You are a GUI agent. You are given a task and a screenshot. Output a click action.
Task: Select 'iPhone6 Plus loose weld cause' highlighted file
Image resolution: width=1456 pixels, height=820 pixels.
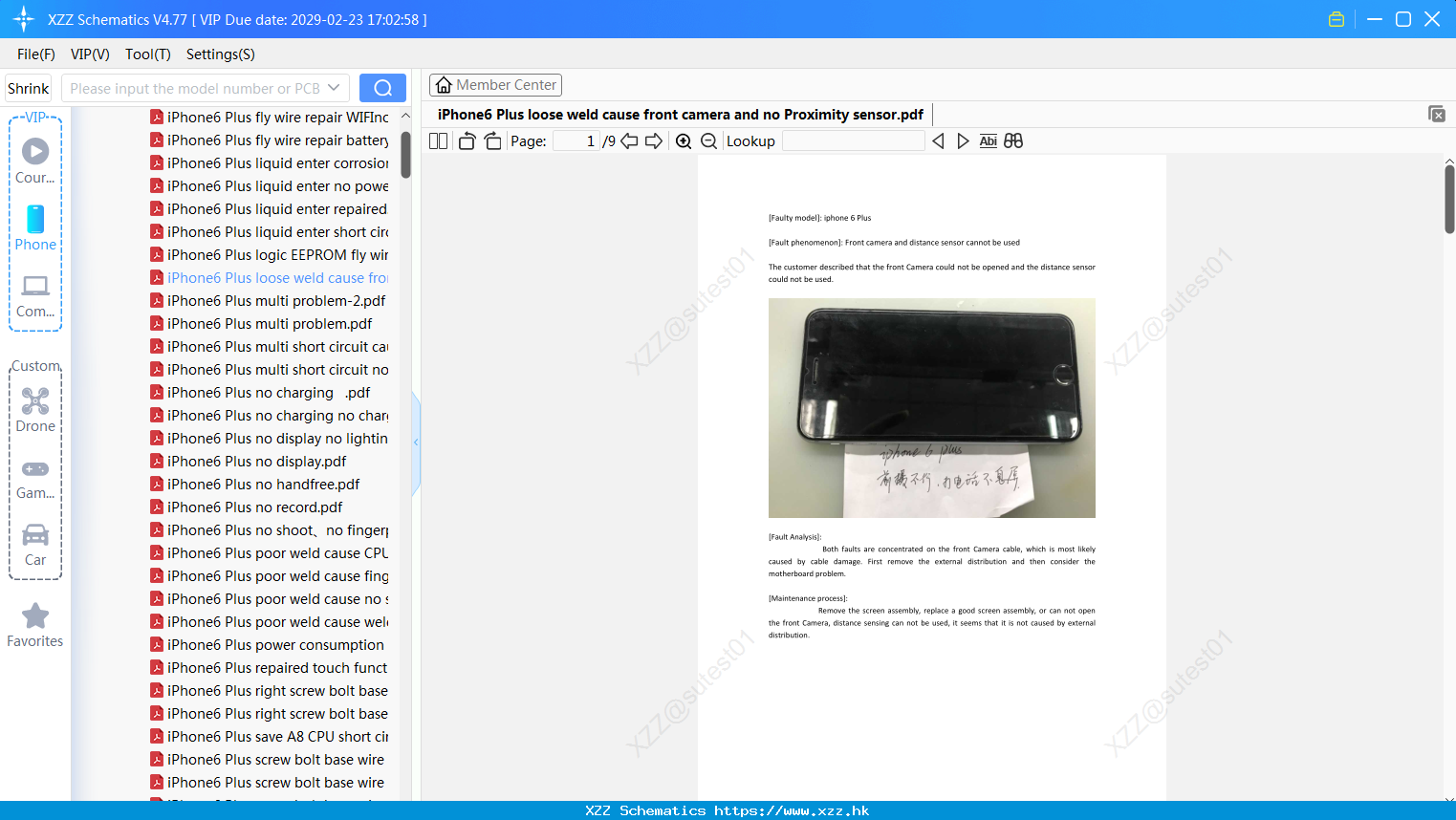pyautogui.click(x=270, y=278)
